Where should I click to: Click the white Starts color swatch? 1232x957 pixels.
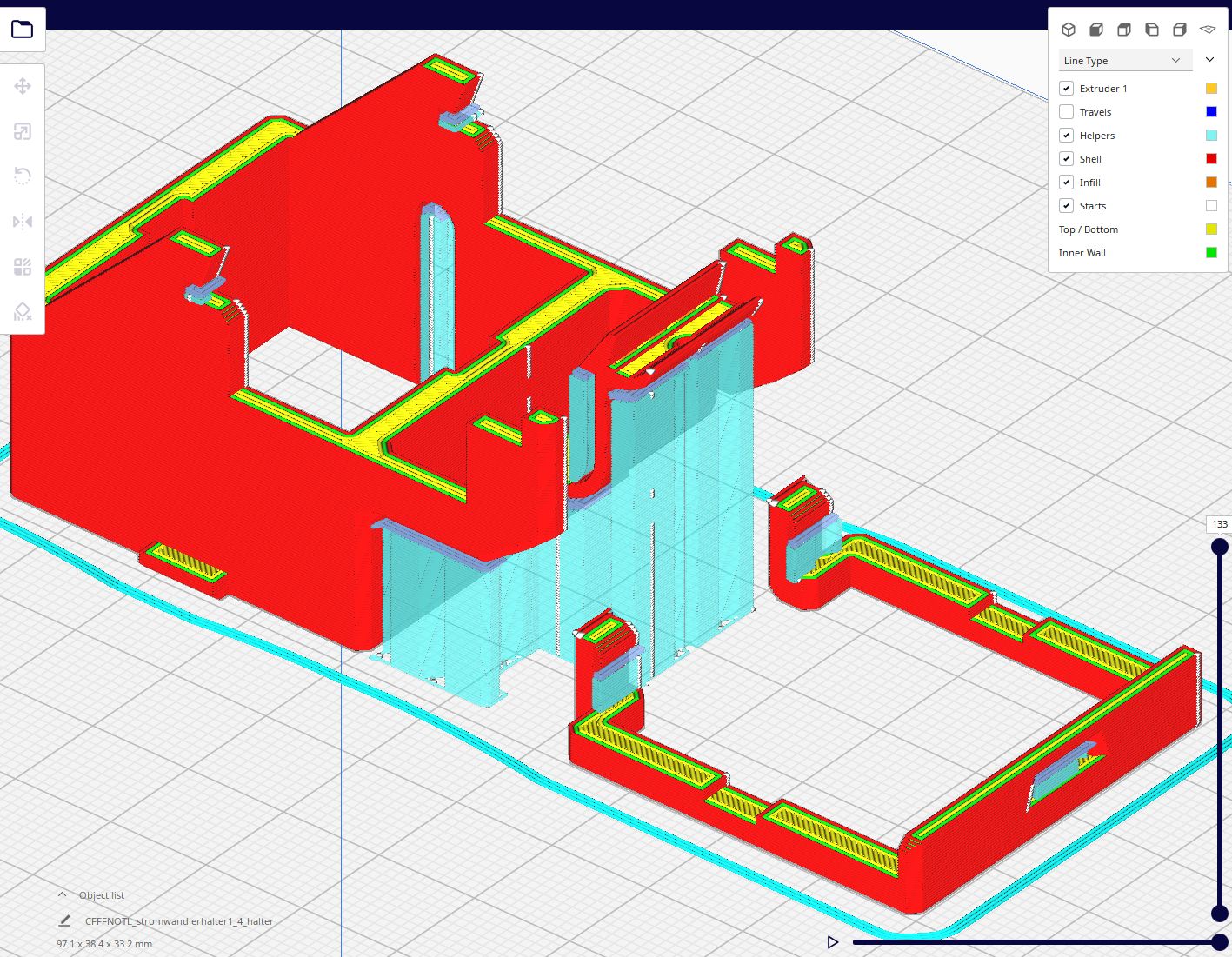[x=1211, y=206]
